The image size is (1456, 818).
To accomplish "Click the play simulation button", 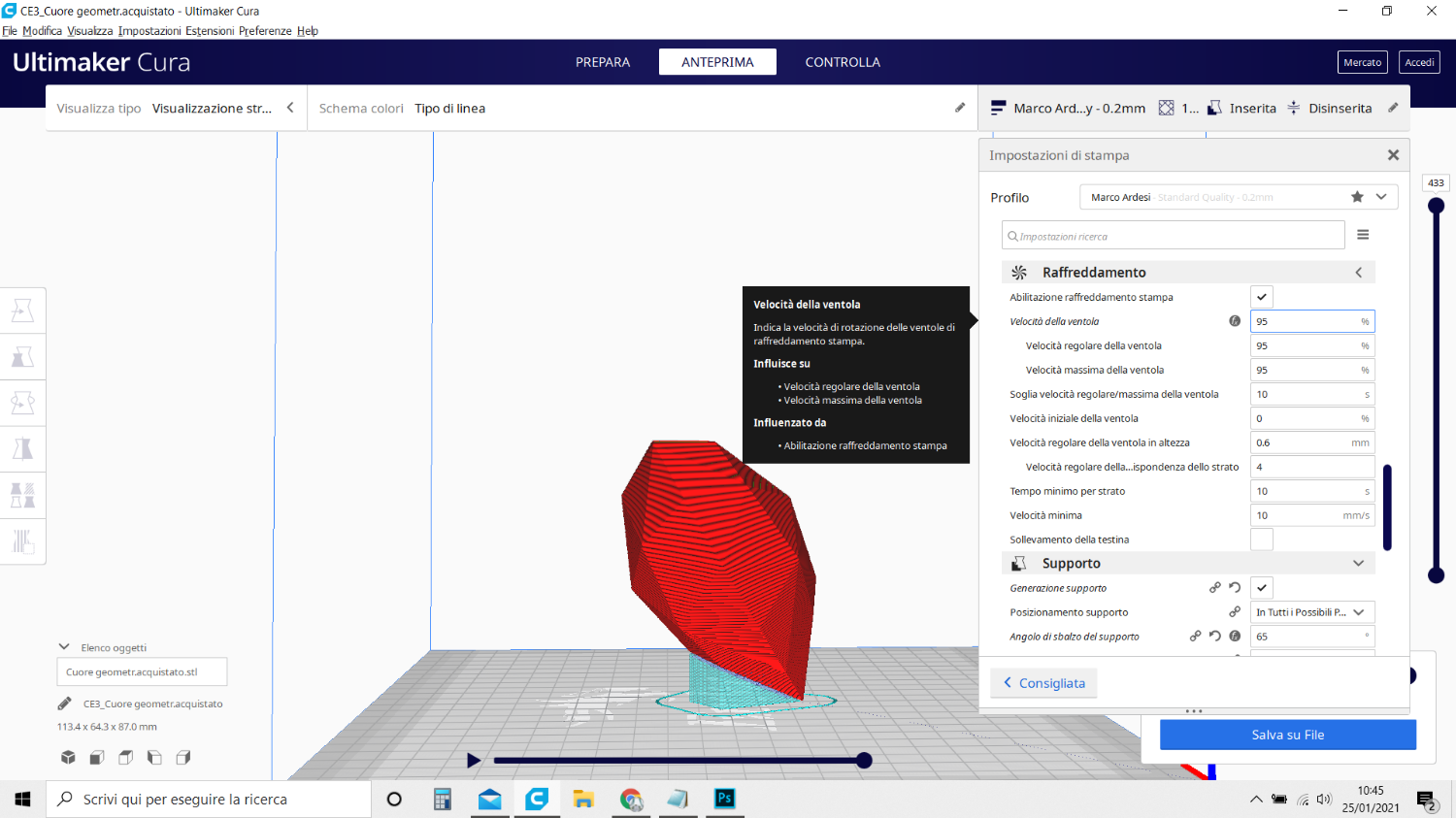I will [474, 761].
